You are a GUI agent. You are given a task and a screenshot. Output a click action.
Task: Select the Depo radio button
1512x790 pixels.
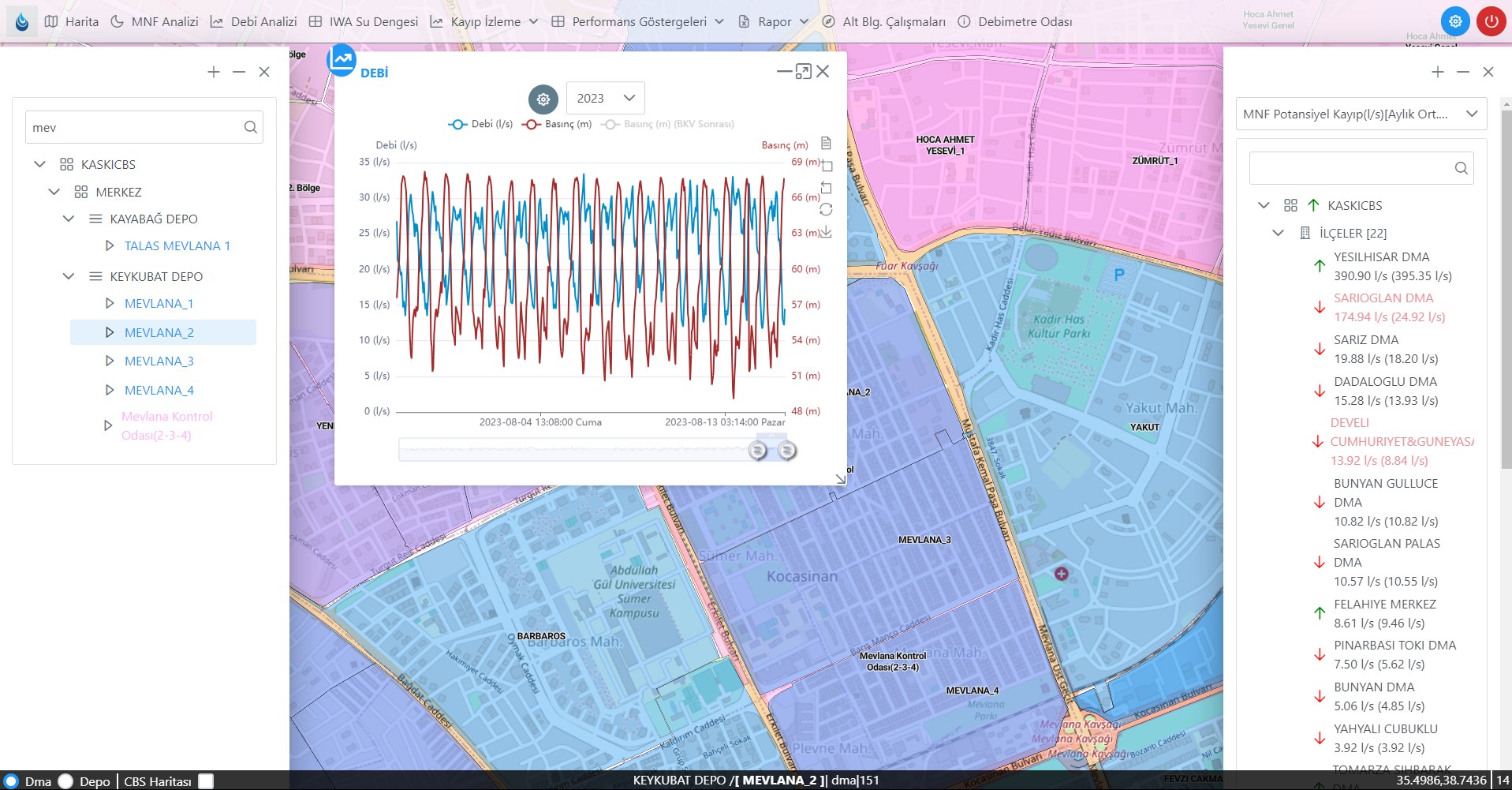click(x=66, y=781)
